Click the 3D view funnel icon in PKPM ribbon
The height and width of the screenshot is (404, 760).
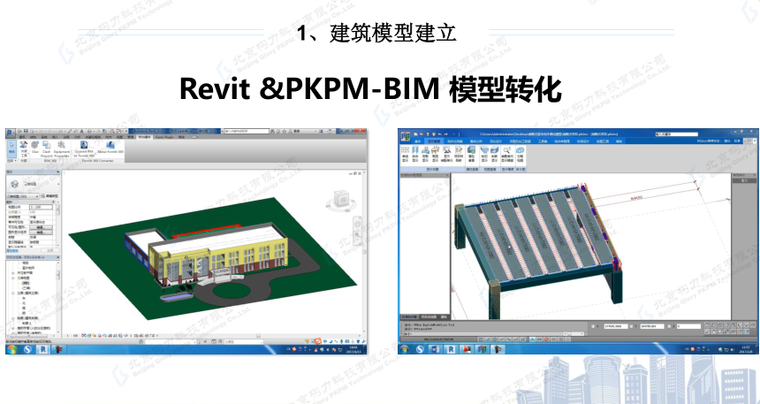484,154
